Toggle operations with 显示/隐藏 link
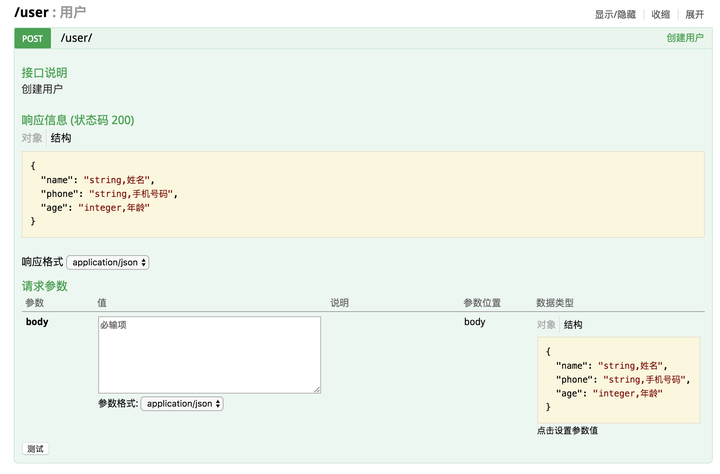The width and height of the screenshot is (720, 474). tap(615, 14)
